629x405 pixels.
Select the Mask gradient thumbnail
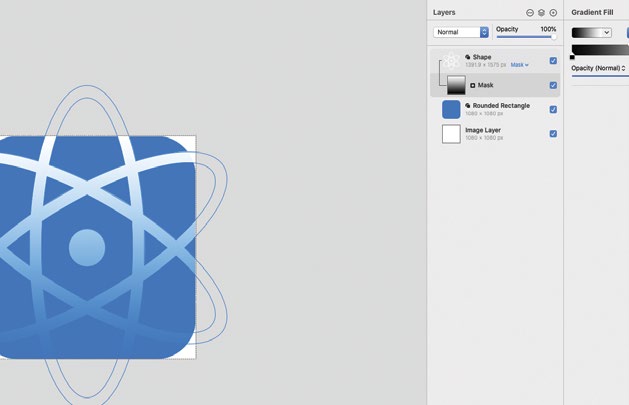[456, 85]
